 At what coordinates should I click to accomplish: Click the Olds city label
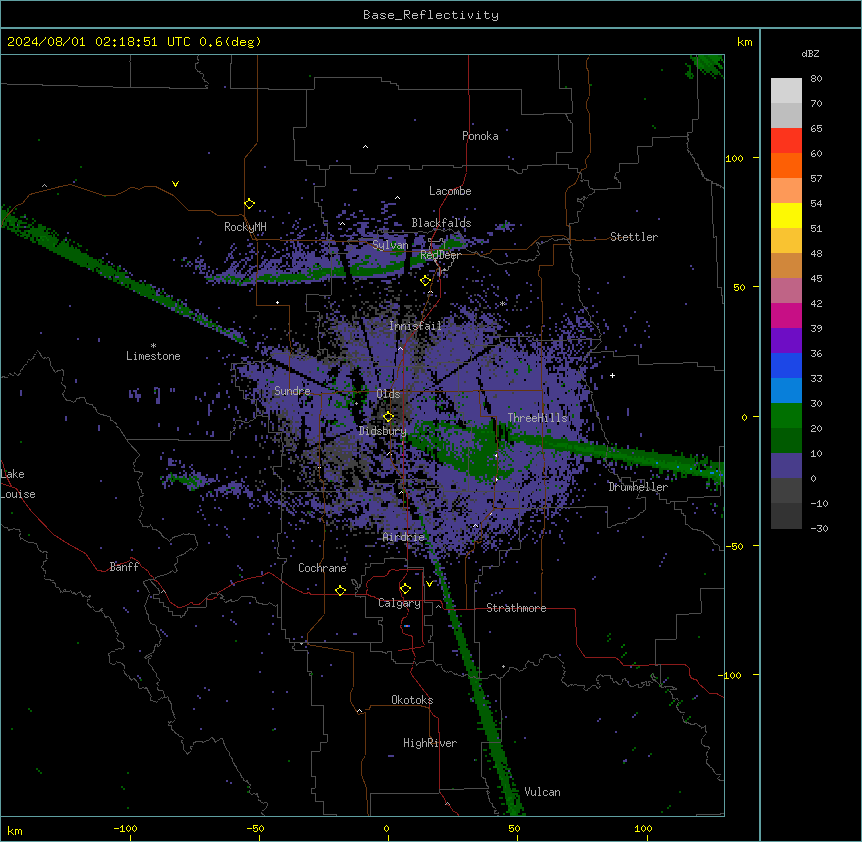[388, 394]
